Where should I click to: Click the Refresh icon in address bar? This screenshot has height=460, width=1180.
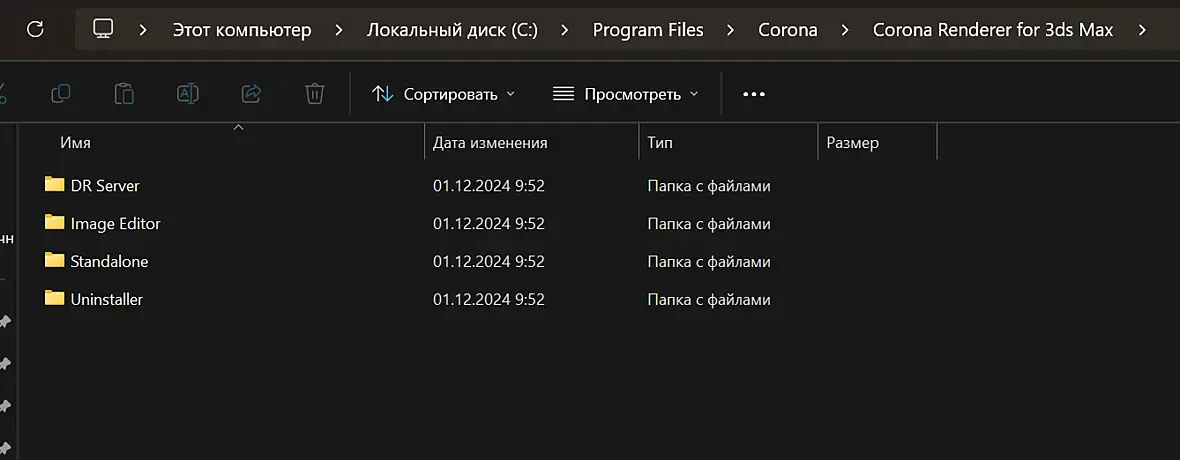pyautogui.click(x=35, y=30)
